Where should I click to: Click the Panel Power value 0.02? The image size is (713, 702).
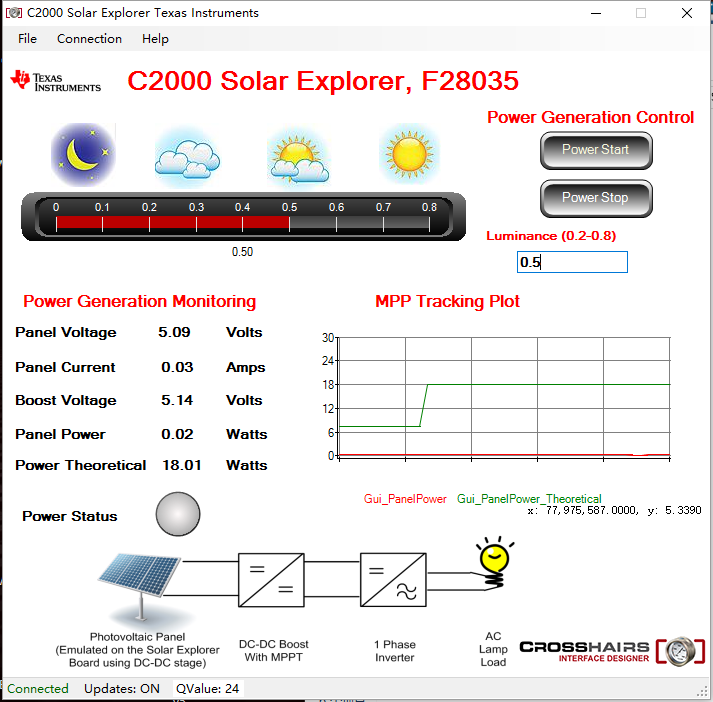[x=177, y=434]
